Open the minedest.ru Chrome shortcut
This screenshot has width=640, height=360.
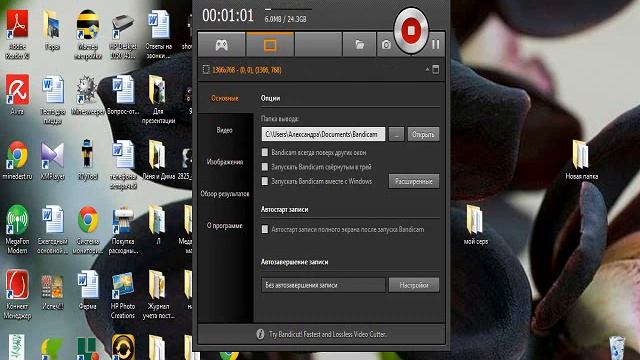tap(17, 160)
